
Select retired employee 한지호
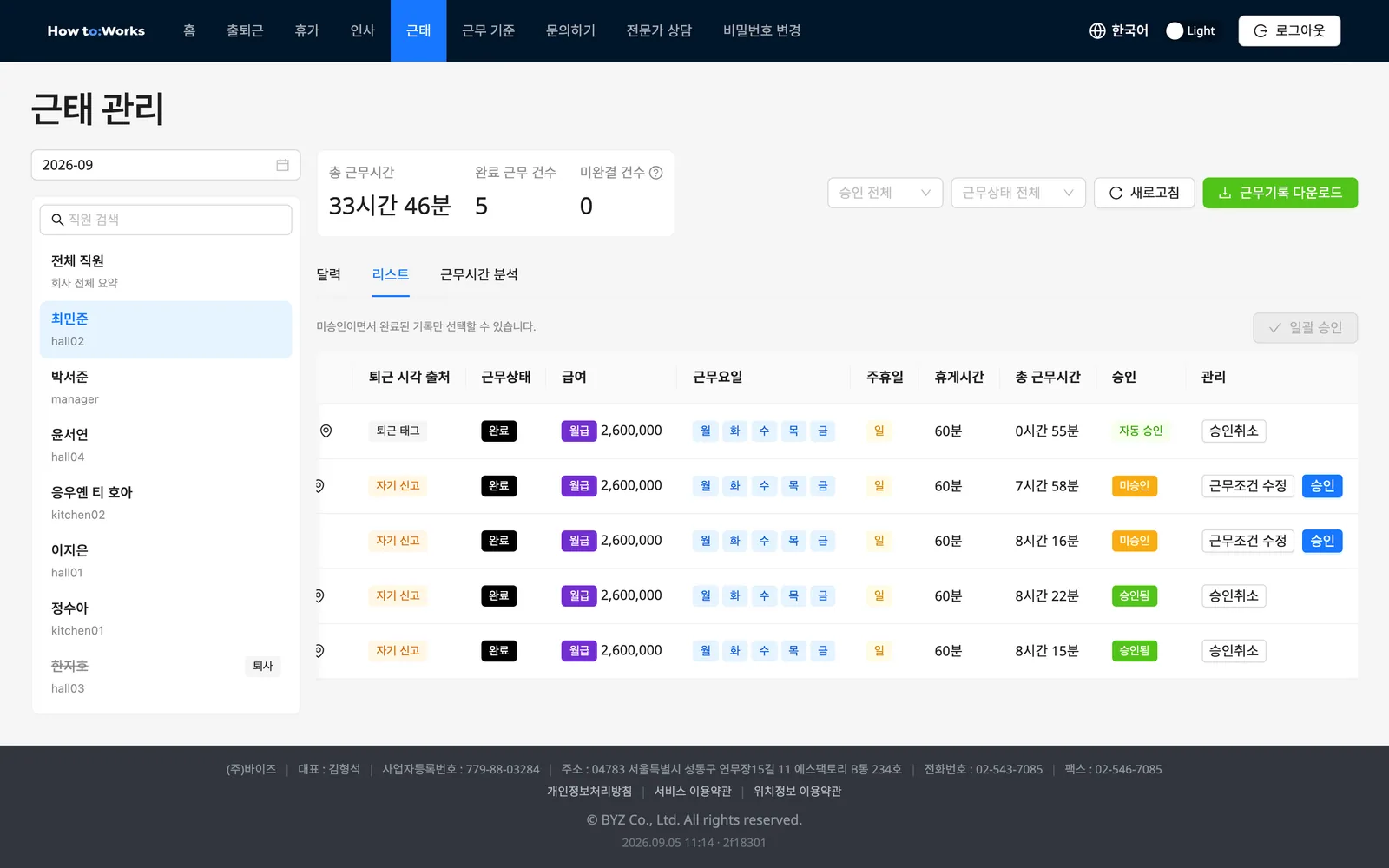pyautogui.click(x=166, y=676)
